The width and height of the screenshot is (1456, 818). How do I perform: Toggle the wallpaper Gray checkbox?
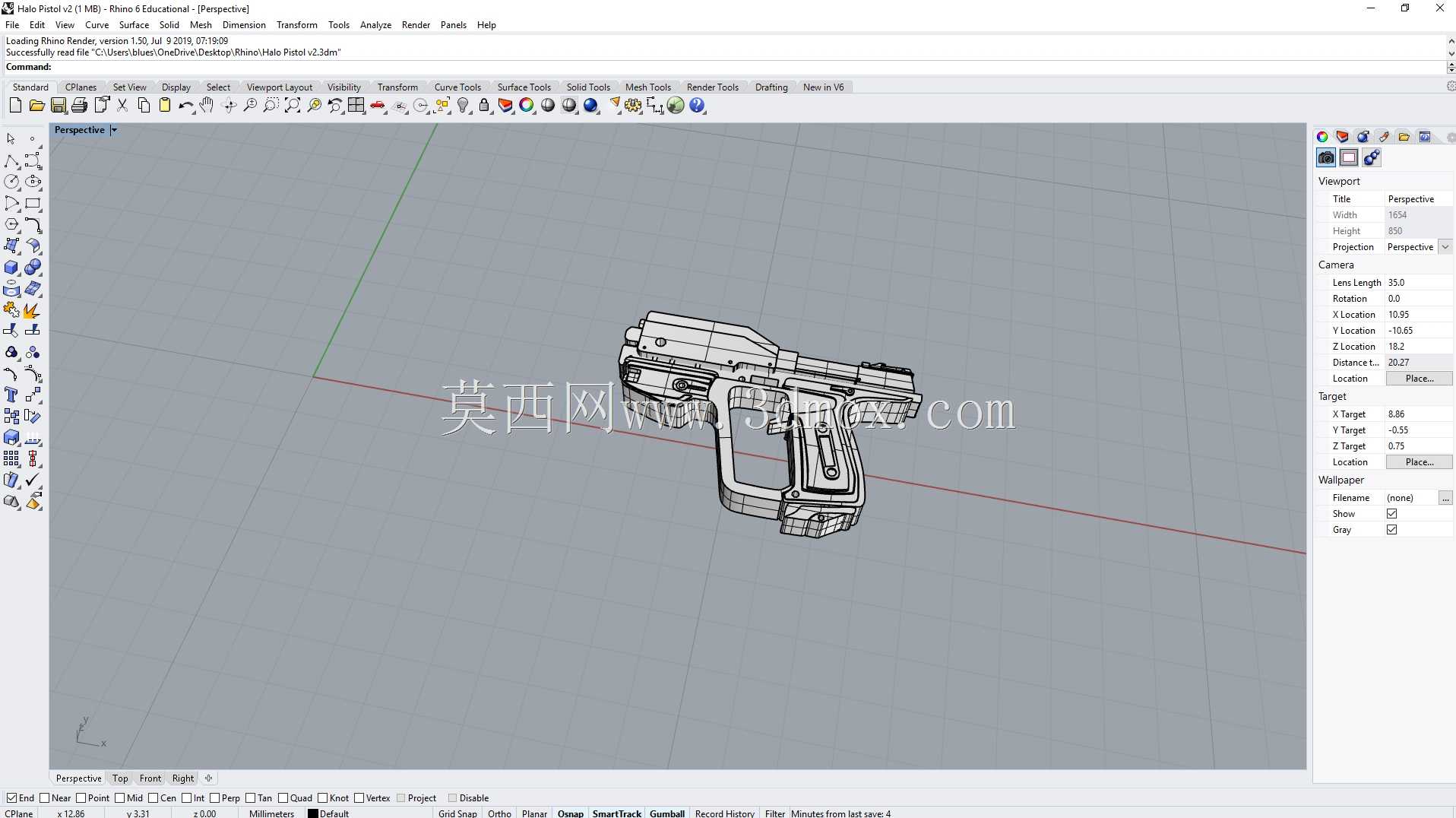point(1391,530)
